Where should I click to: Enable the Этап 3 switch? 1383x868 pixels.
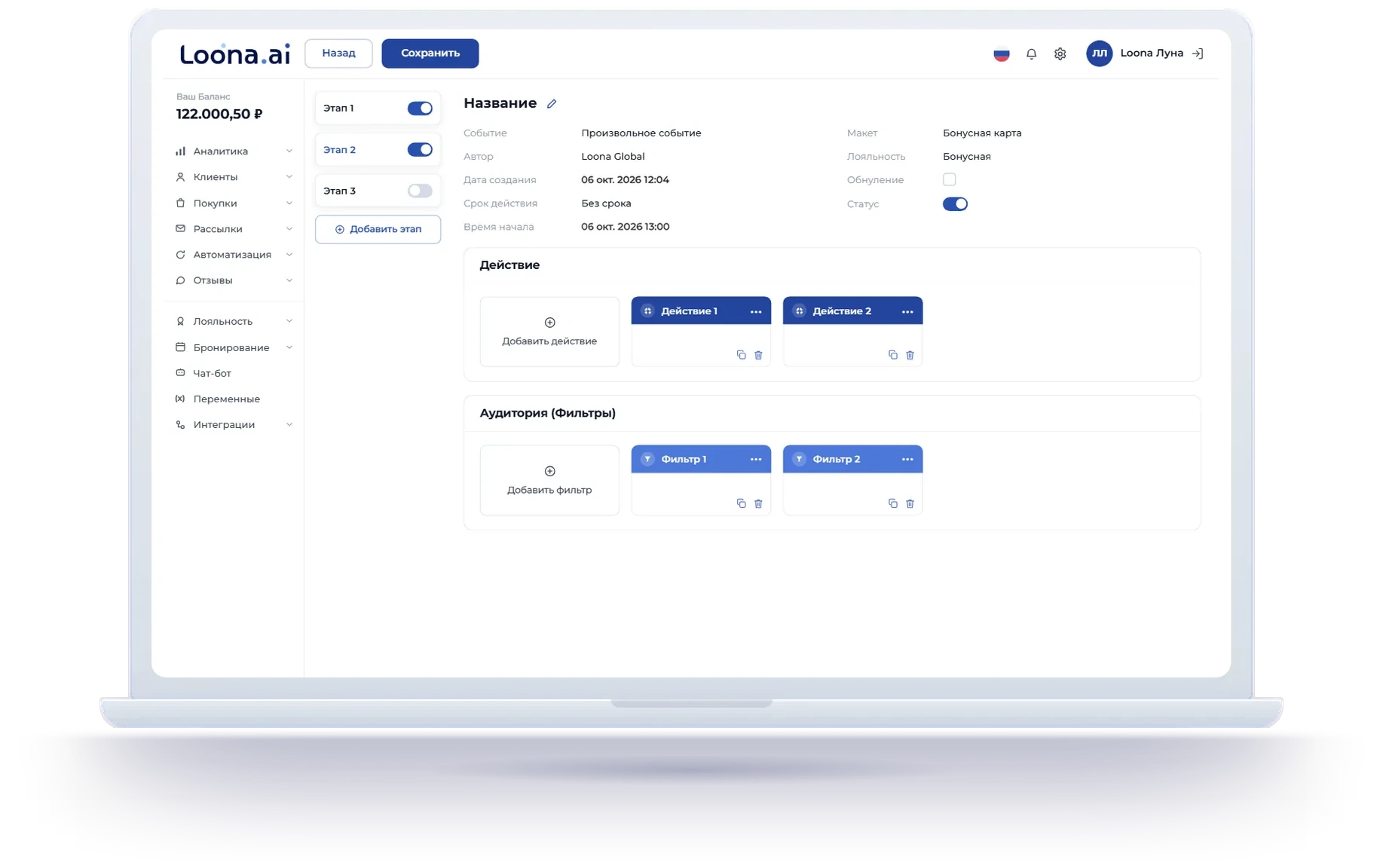pyautogui.click(x=420, y=191)
